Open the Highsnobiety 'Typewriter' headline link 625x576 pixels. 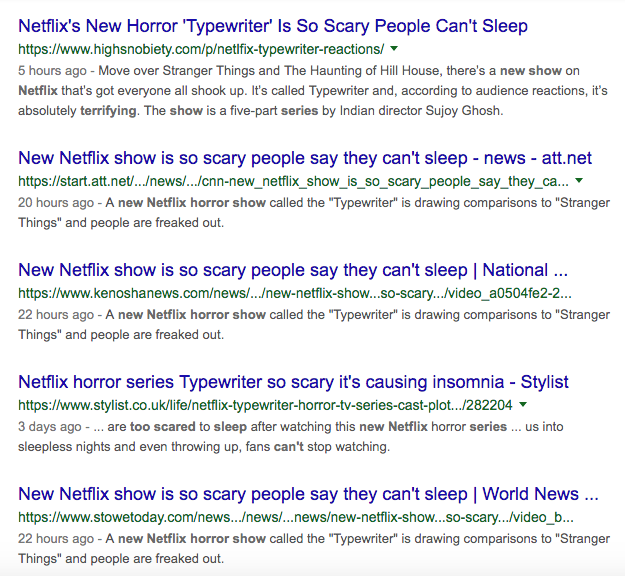[x=273, y=26]
